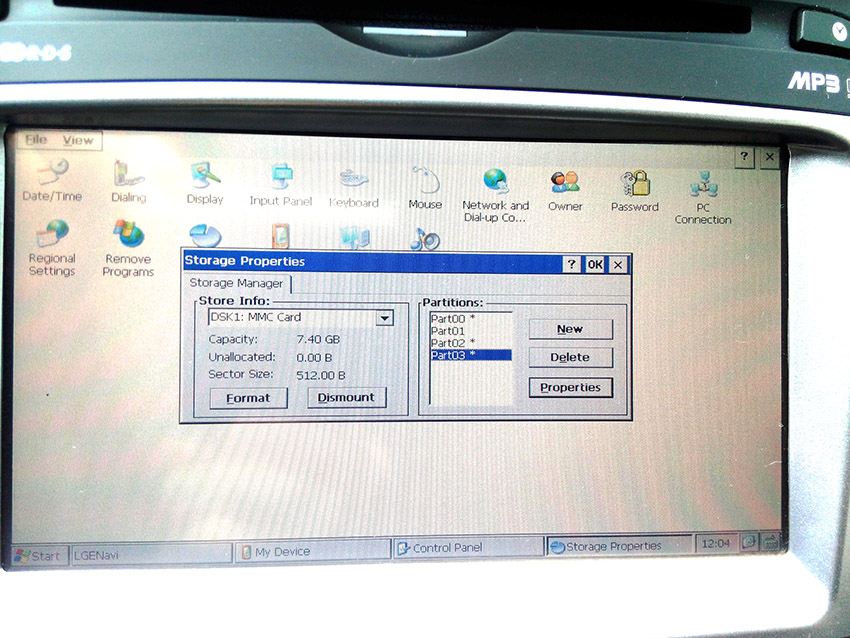Open the View menu
This screenshot has height=638, width=850.
pyautogui.click(x=78, y=140)
